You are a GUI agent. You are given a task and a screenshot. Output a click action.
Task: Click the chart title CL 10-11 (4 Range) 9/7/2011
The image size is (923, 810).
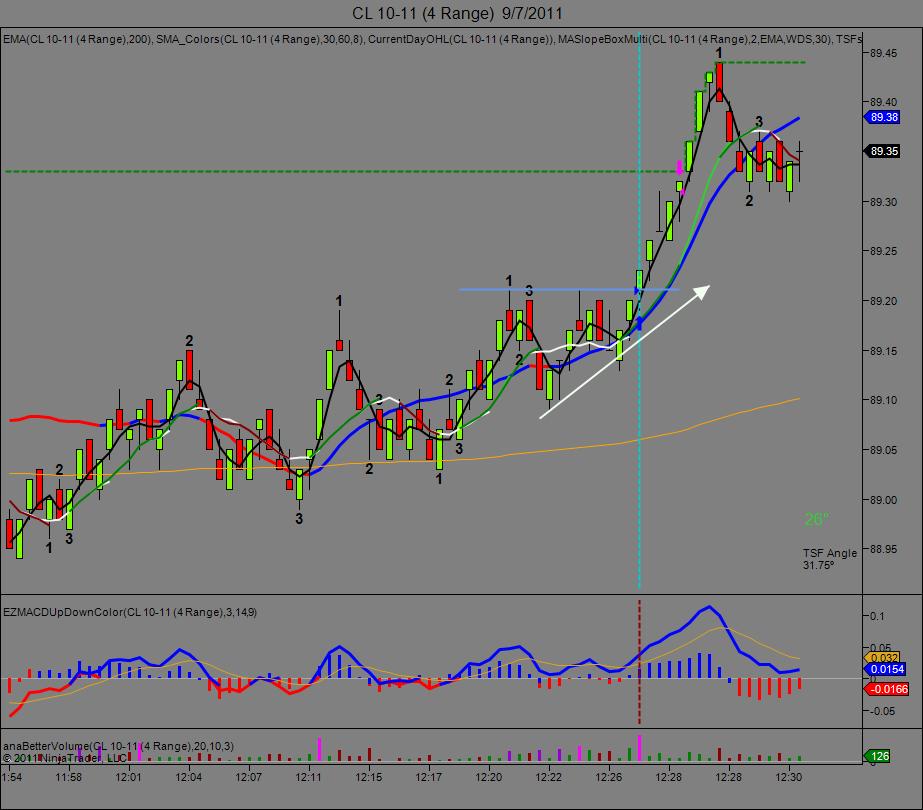tap(457, 13)
